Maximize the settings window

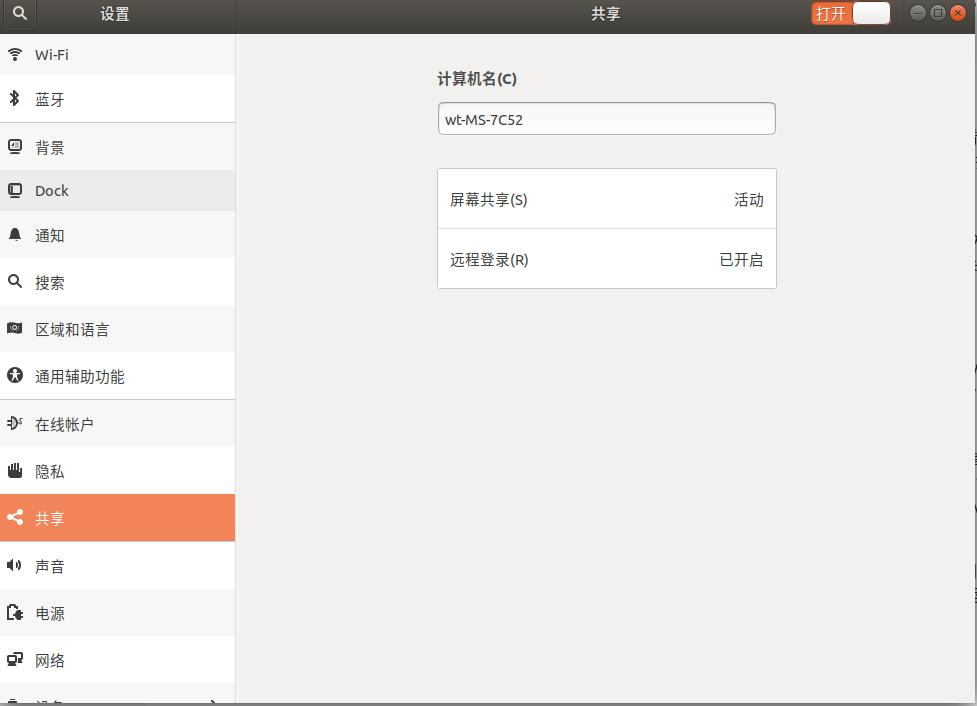coord(938,12)
